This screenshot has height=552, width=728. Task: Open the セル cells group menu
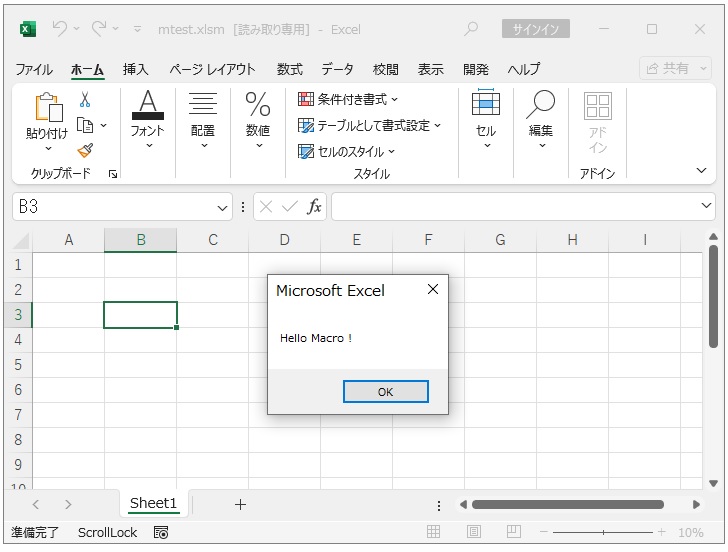click(x=486, y=119)
